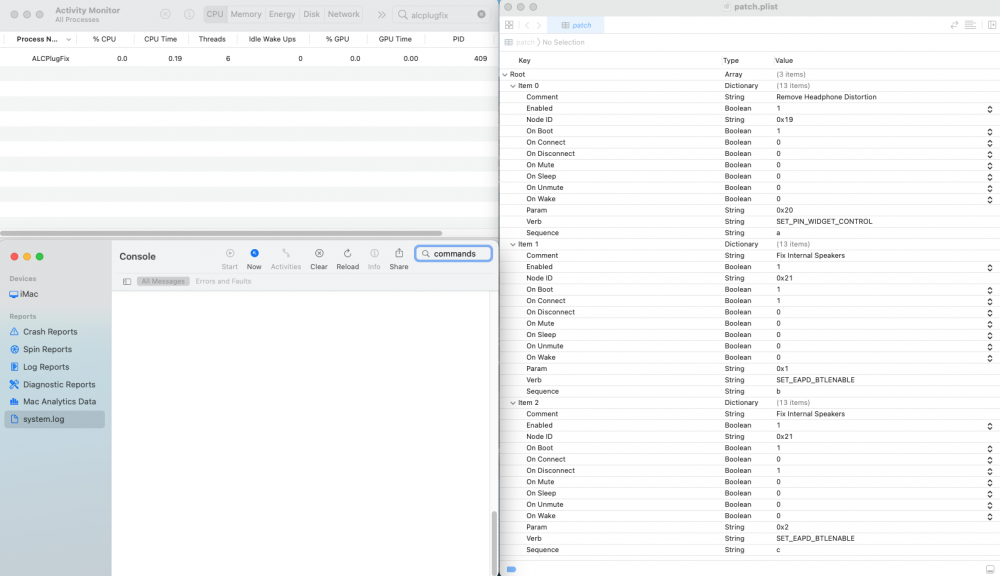Sort by Idle Wake Ups column header
The image size is (1000, 576).
[x=272, y=39]
